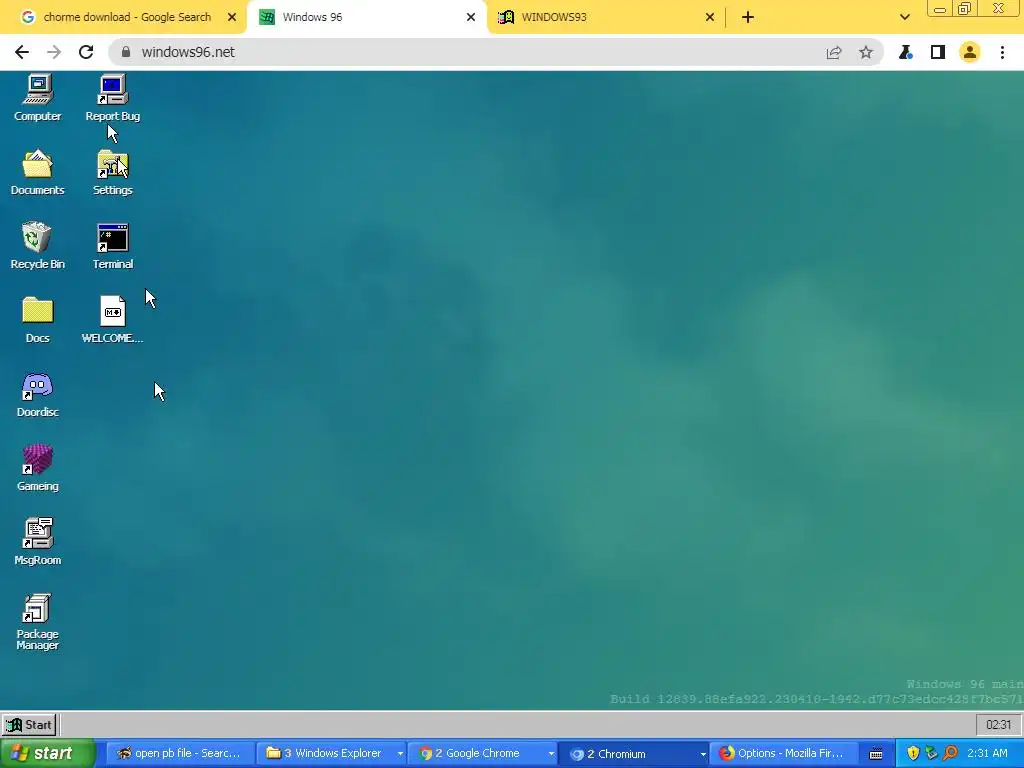Go back to the previous page

[x=22, y=52]
